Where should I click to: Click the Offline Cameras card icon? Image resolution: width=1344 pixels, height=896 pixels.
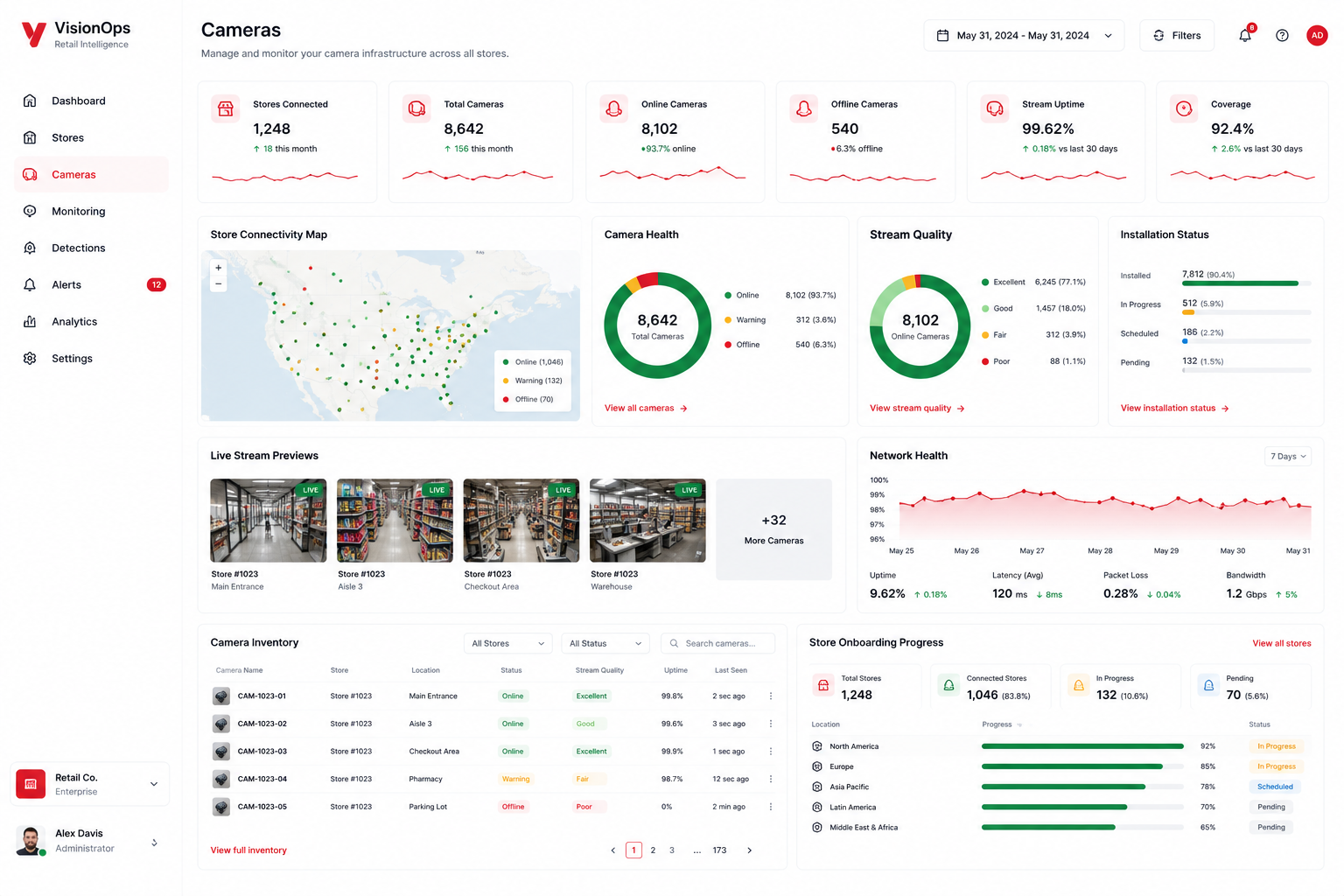point(803,108)
